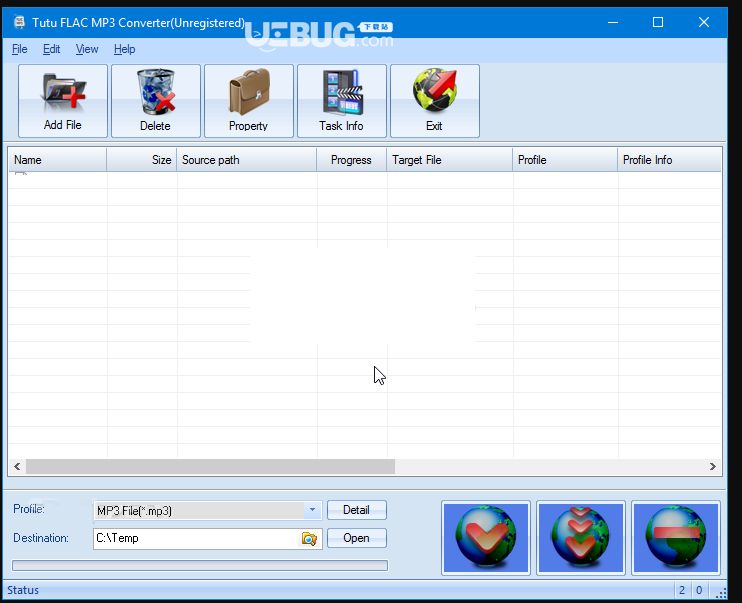Click the horizontal scrollbar right arrow
Screen dimensions: 742x603
[713, 467]
